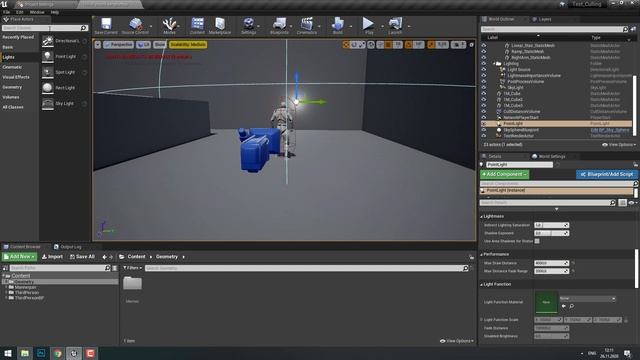
Task: Open the Help menu
Action: [x=55, y=12]
